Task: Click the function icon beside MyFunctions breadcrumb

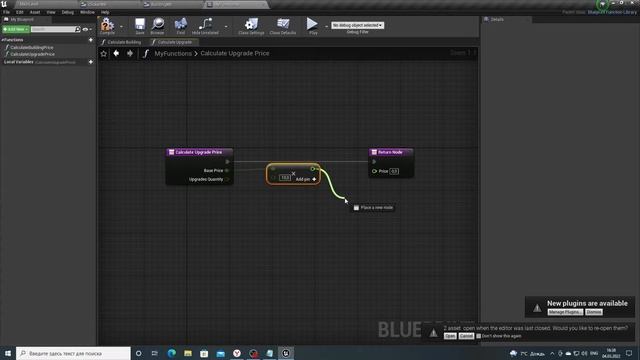Action: [146, 53]
